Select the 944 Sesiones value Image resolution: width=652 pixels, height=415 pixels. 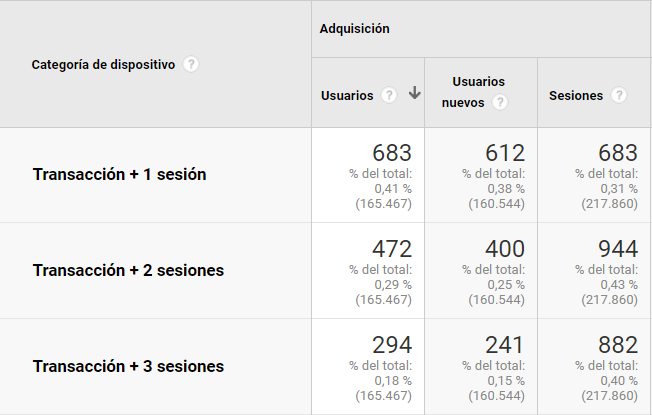pos(618,249)
